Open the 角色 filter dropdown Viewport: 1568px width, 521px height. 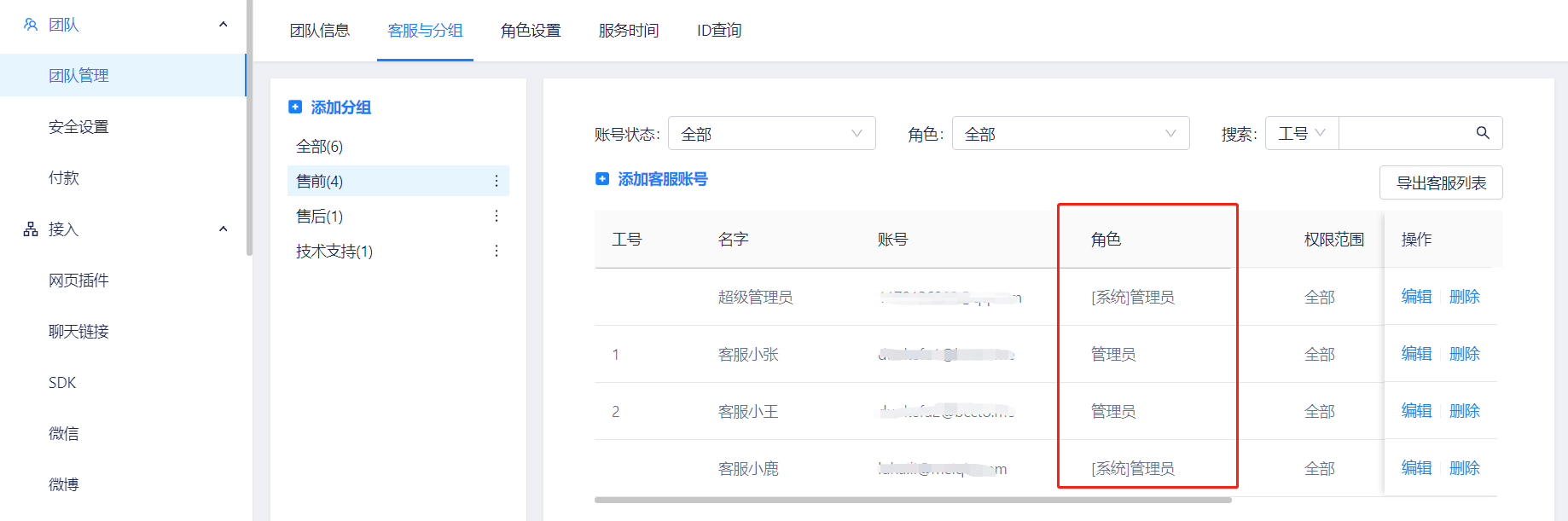[x=1071, y=133]
